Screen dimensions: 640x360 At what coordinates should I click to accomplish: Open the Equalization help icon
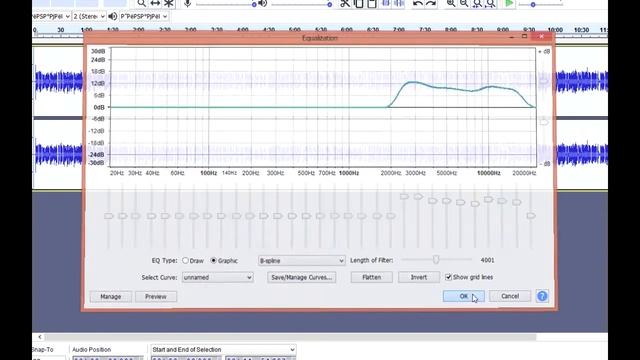542,296
